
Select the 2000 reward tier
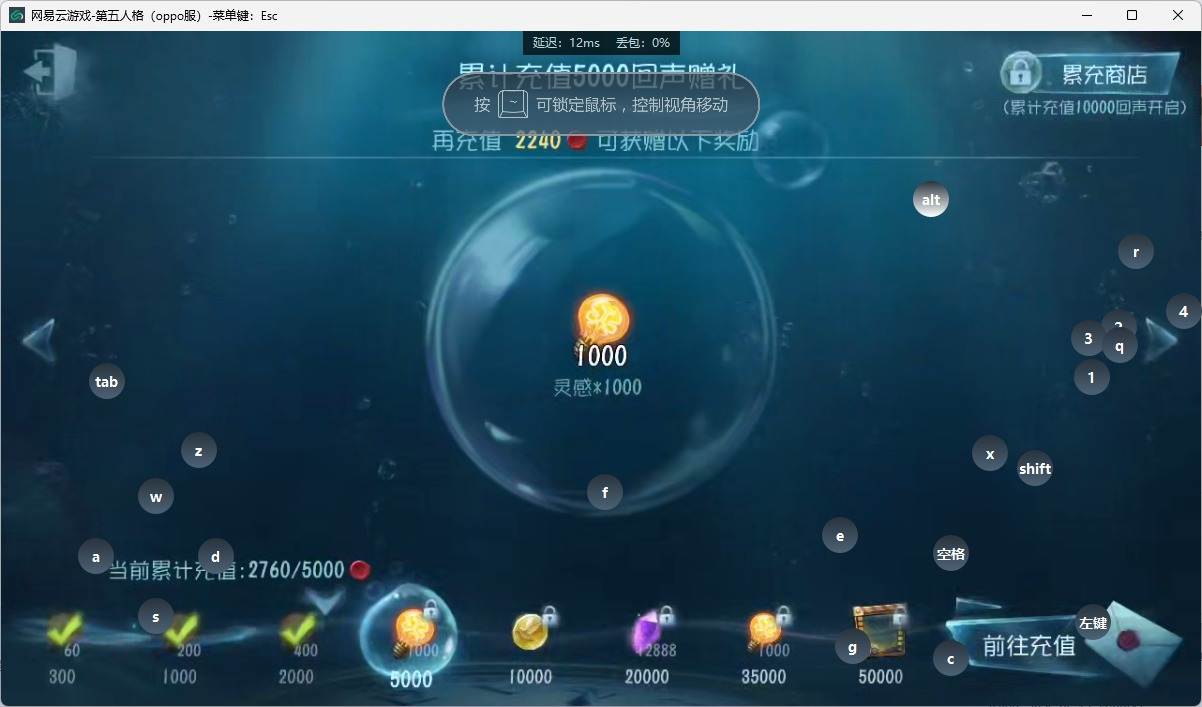297,646
